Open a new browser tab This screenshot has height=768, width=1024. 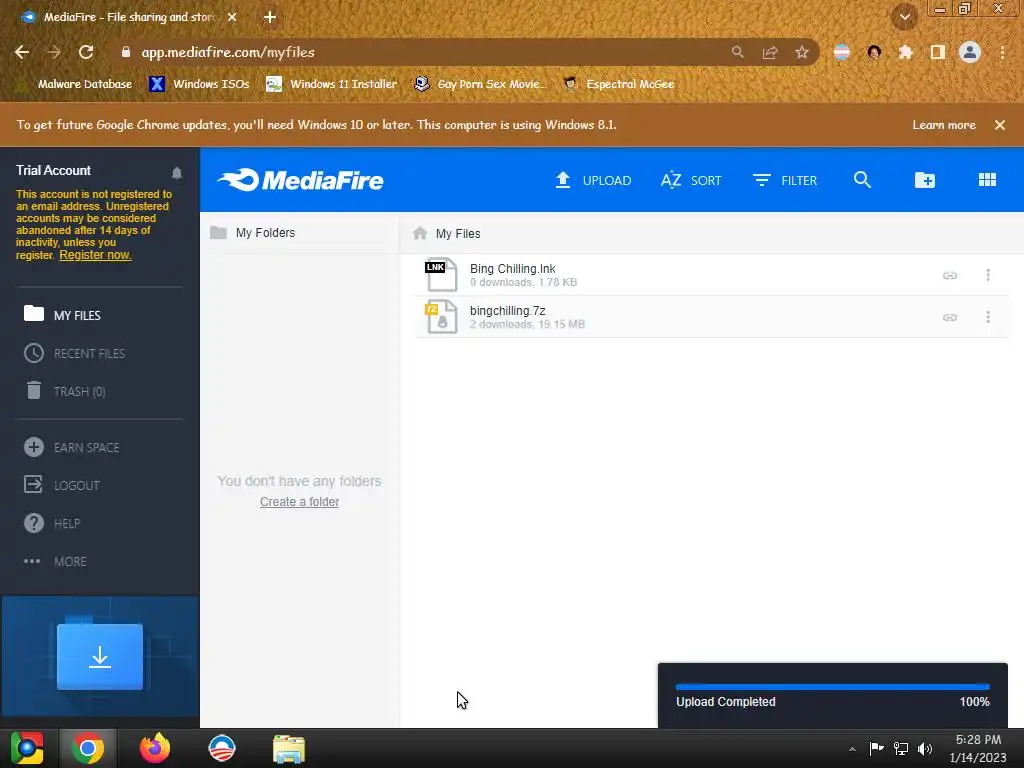pyautogui.click(x=270, y=18)
